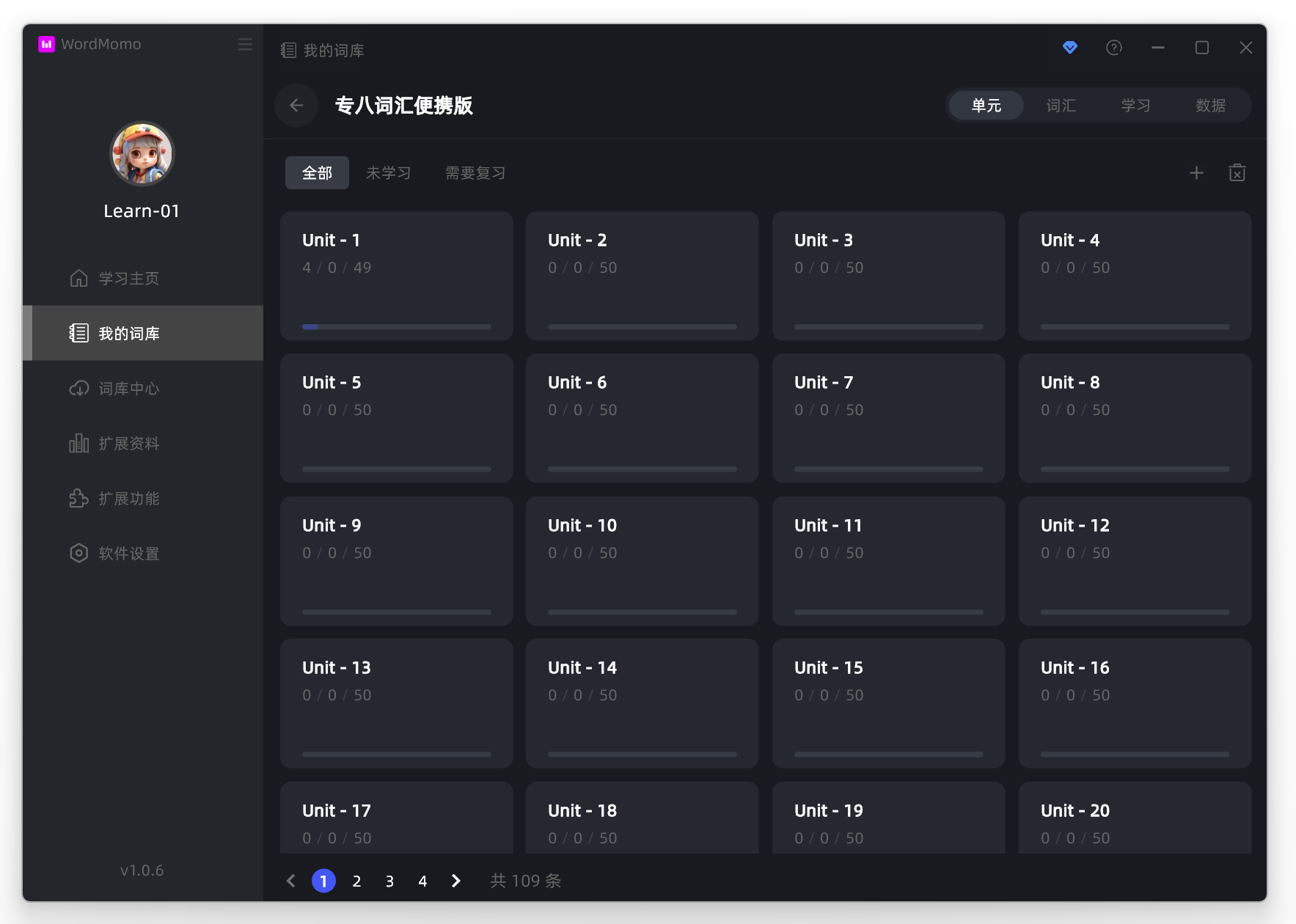
Task: Select the 学习 view tab
Action: 1135,106
